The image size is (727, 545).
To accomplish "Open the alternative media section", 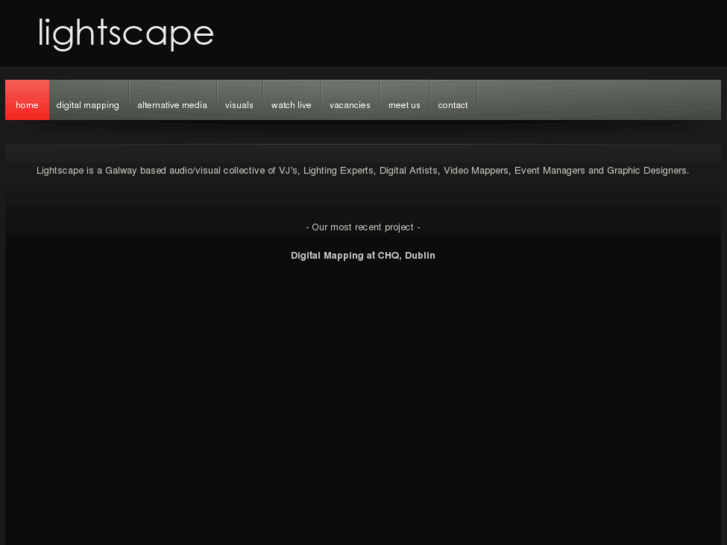I will pos(172,100).
